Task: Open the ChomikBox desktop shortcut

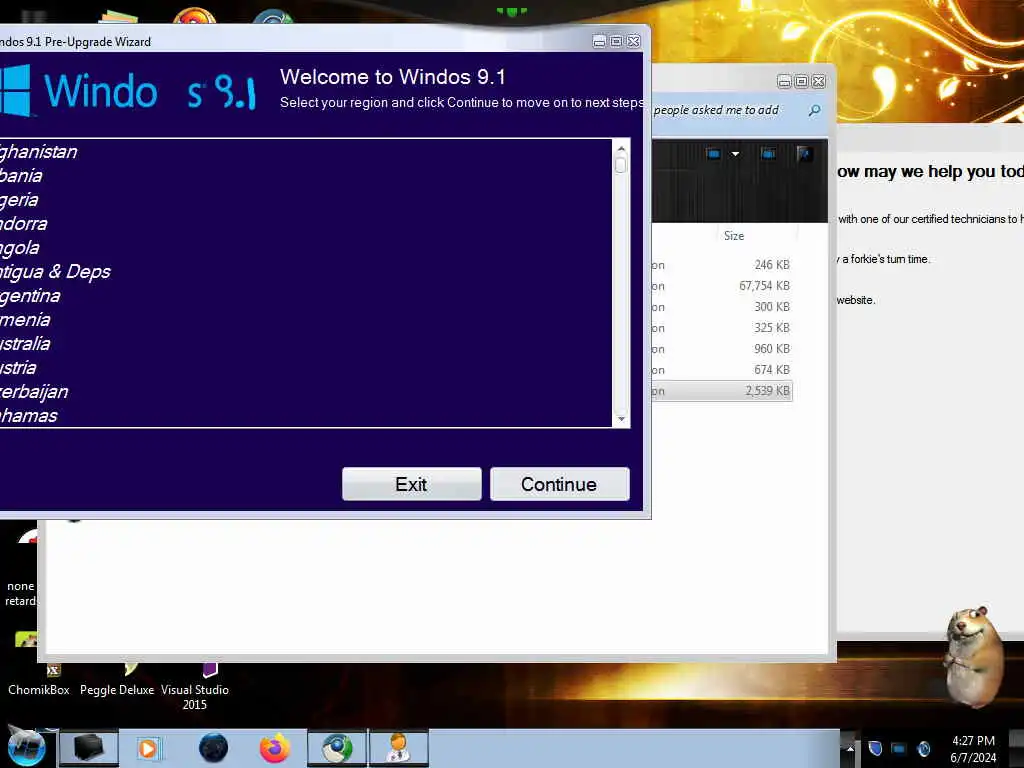Action: (x=39, y=680)
